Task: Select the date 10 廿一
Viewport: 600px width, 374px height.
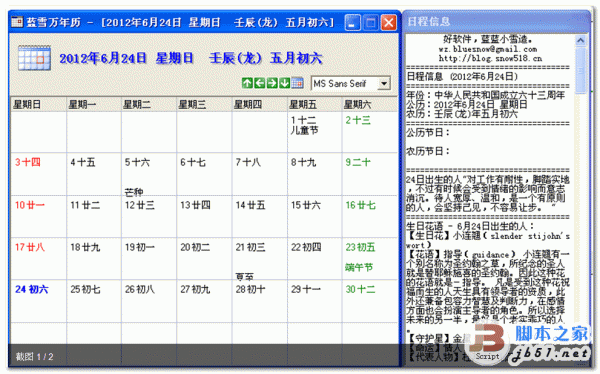Action: click(x=38, y=217)
